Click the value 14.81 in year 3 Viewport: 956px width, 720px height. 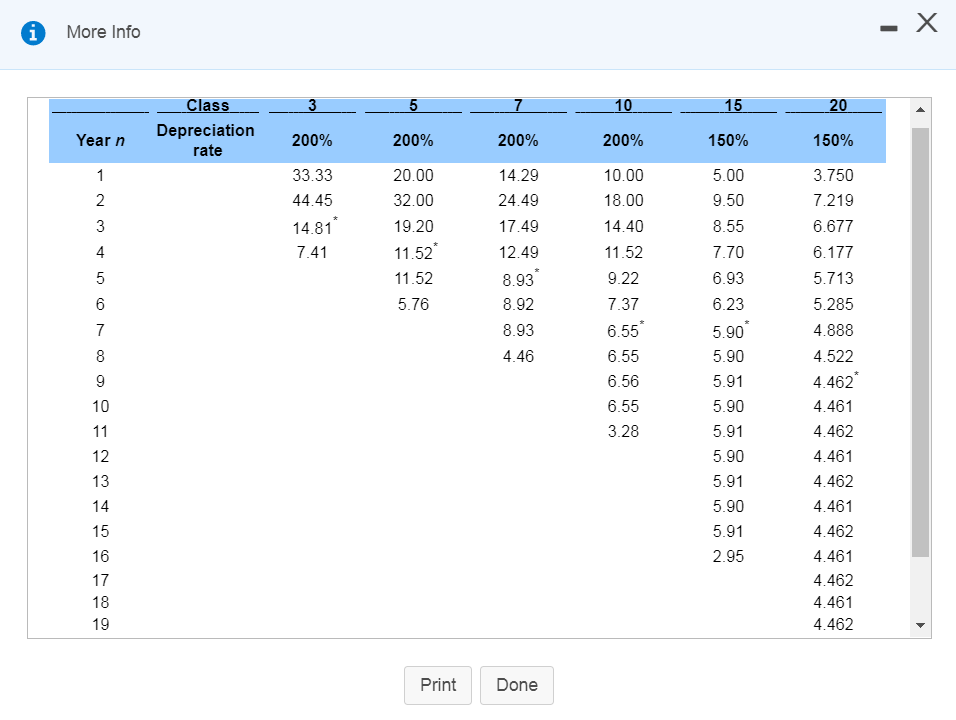coord(312,228)
